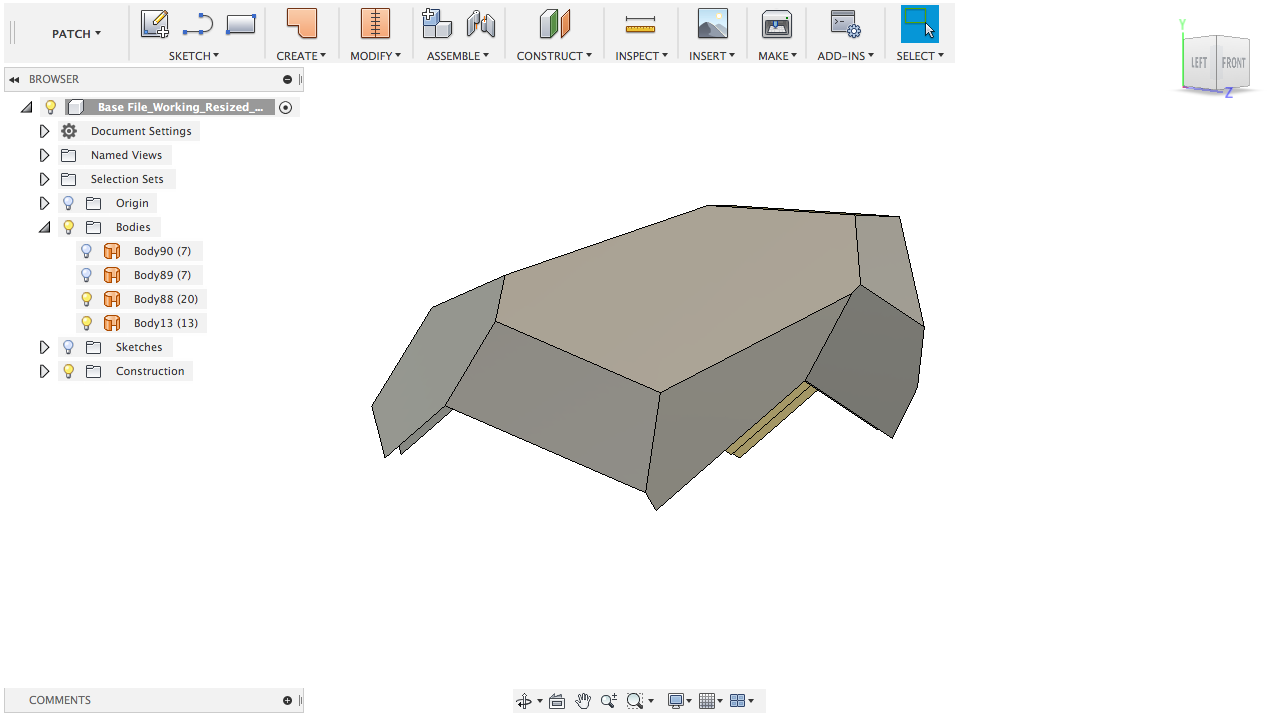Click the LEFT face of the ViewCube
Viewport: 1280px width, 715px height.
tap(1198, 63)
